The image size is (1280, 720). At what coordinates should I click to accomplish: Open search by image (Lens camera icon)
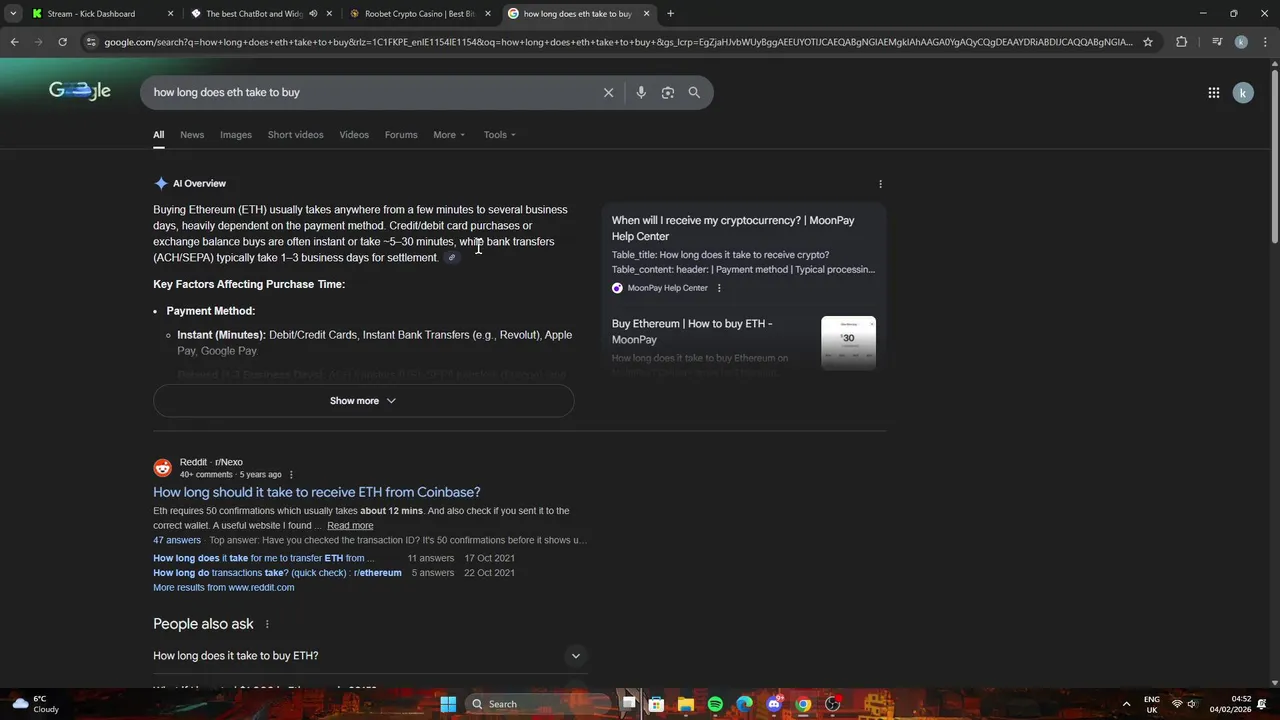[667, 92]
